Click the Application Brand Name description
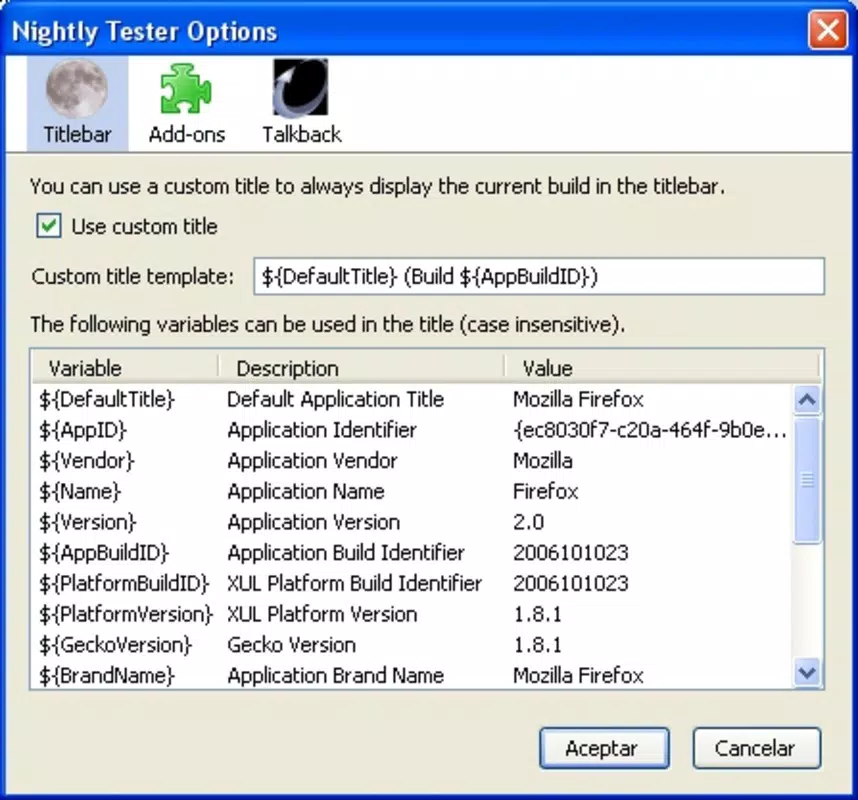 coord(335,675)
